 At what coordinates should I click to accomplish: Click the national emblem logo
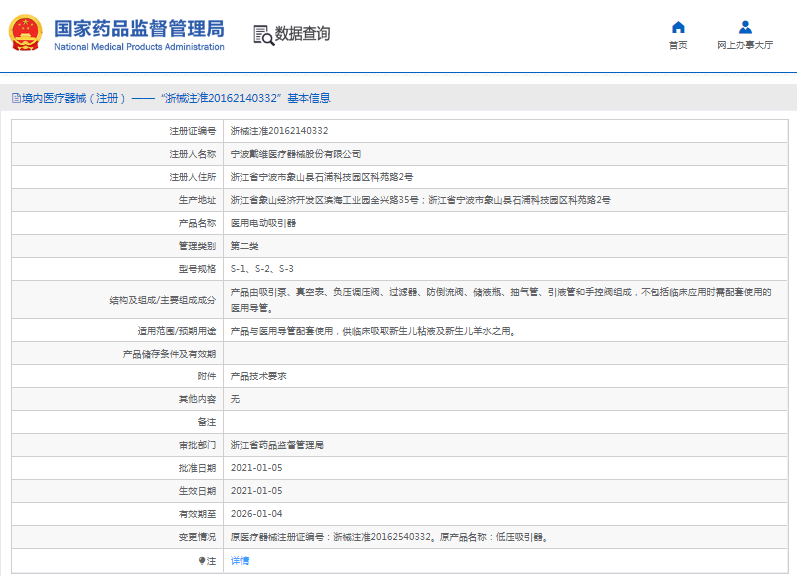25,33
